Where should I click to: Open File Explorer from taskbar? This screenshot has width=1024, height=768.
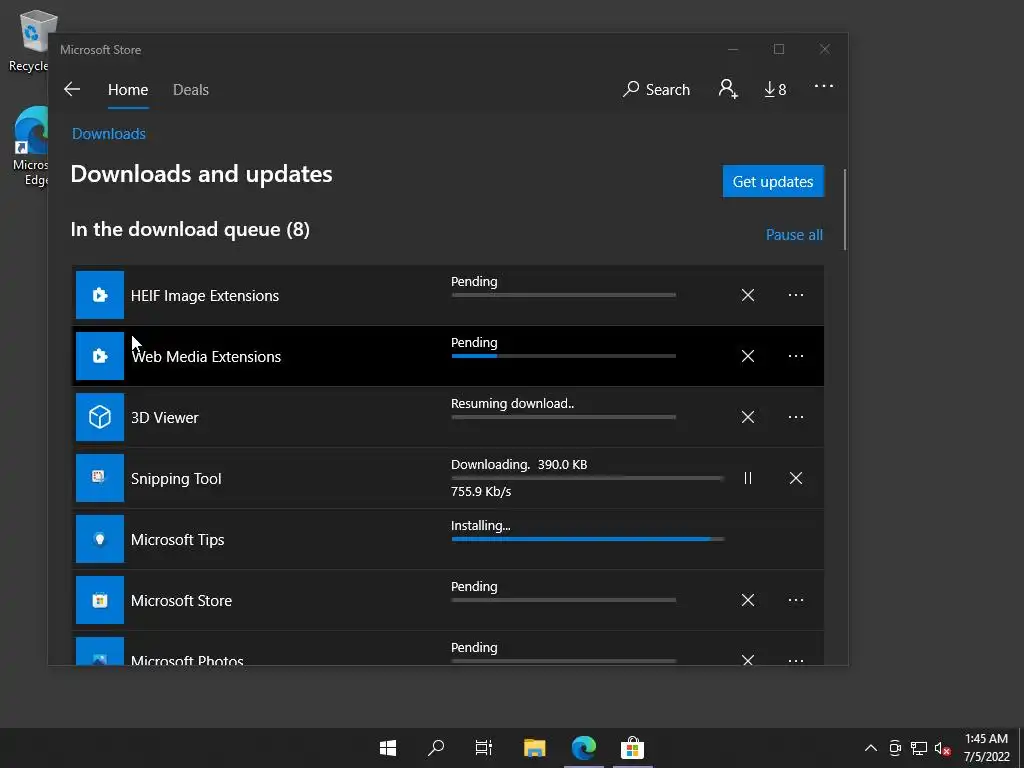pos(534,748)
